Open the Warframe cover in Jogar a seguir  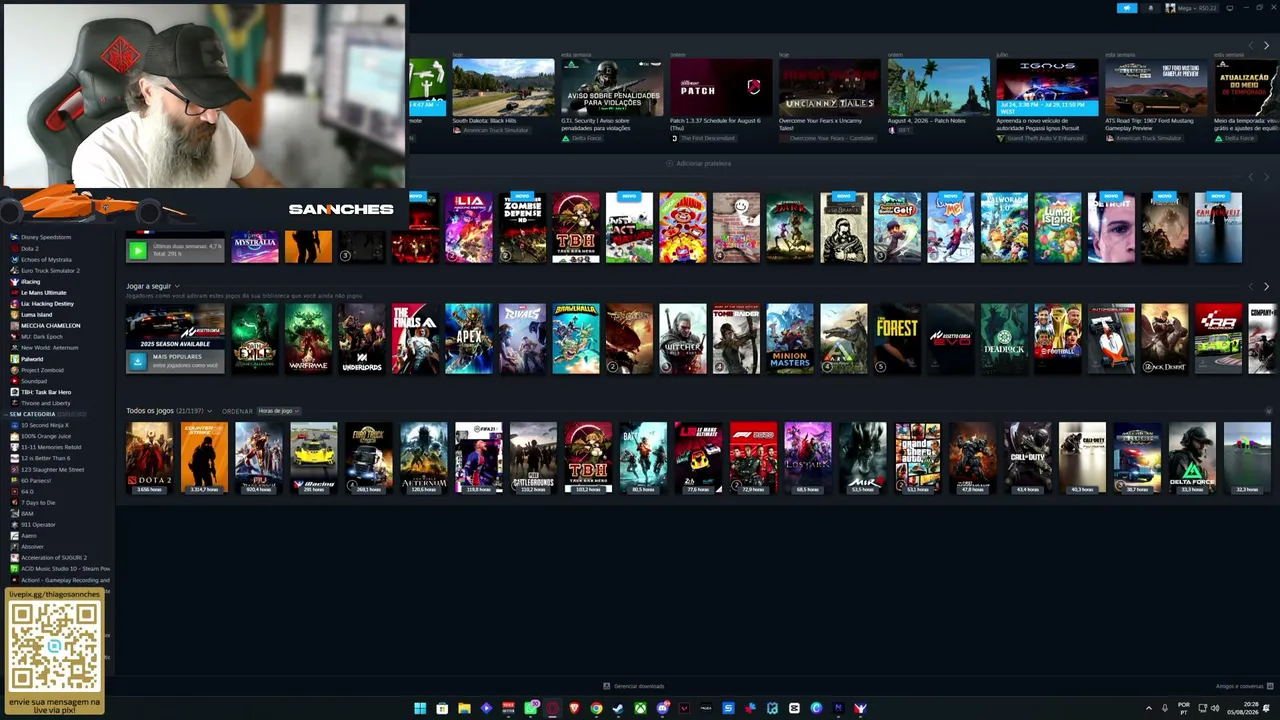308,338
